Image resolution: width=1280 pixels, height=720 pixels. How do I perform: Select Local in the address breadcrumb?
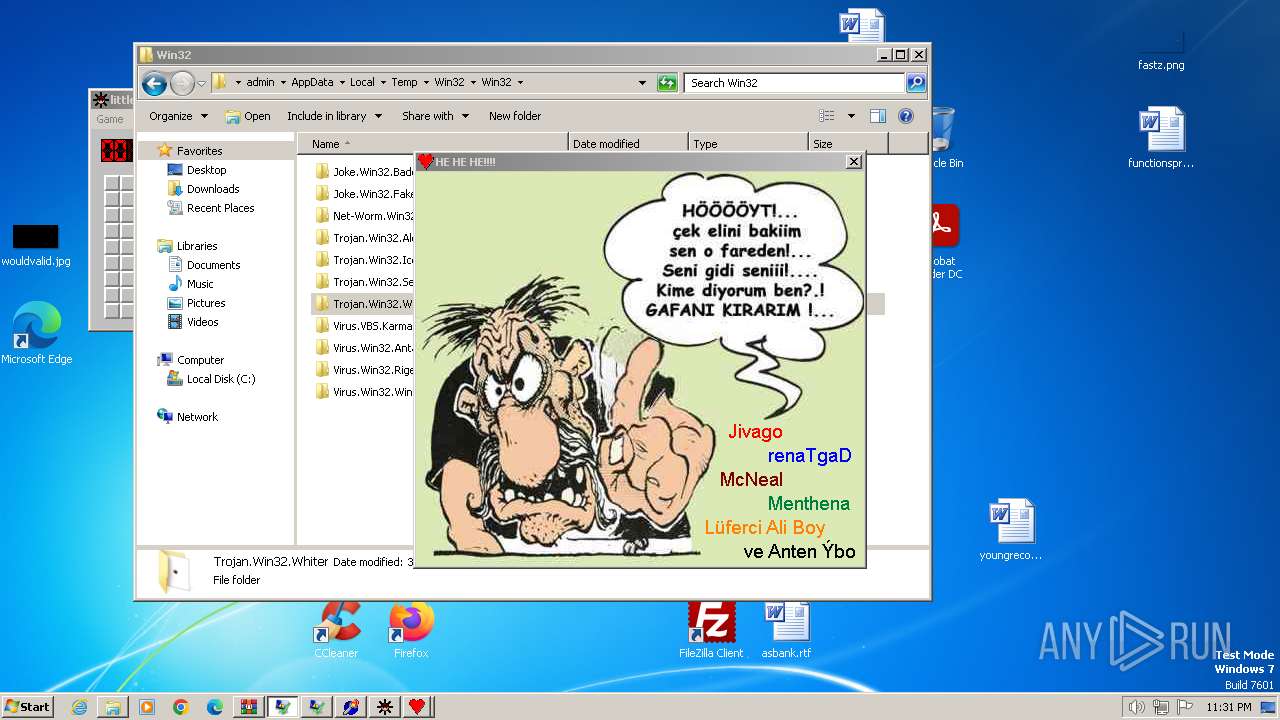coord(362,83)
